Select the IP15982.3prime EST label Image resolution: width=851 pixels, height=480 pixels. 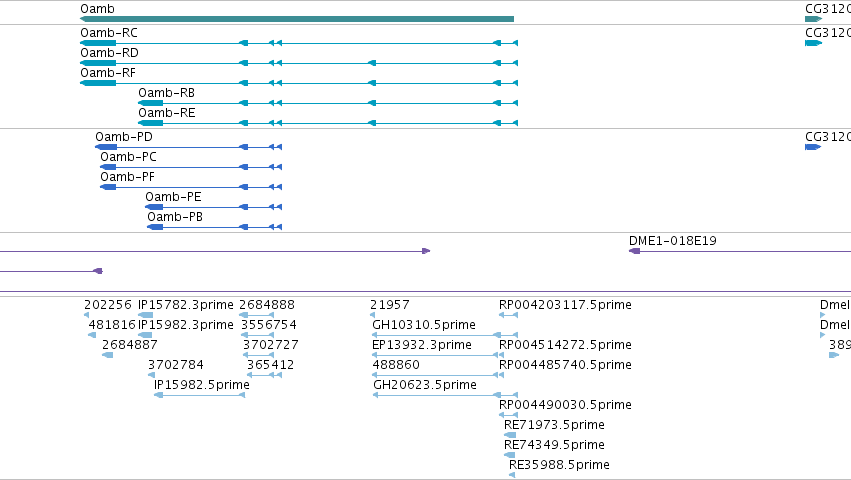point(186,325)
